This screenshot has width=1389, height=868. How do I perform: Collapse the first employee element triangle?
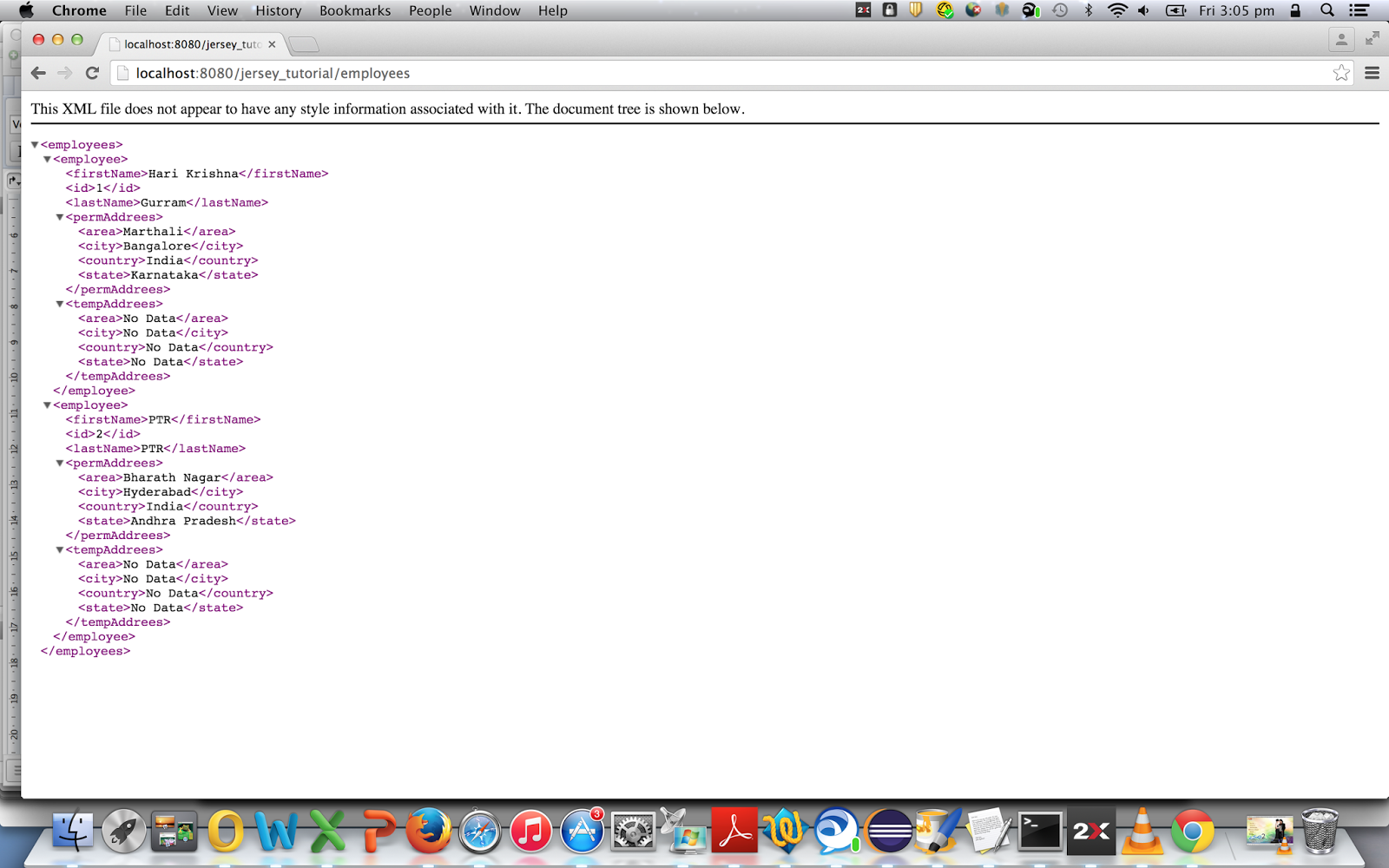tap(47, 159)
